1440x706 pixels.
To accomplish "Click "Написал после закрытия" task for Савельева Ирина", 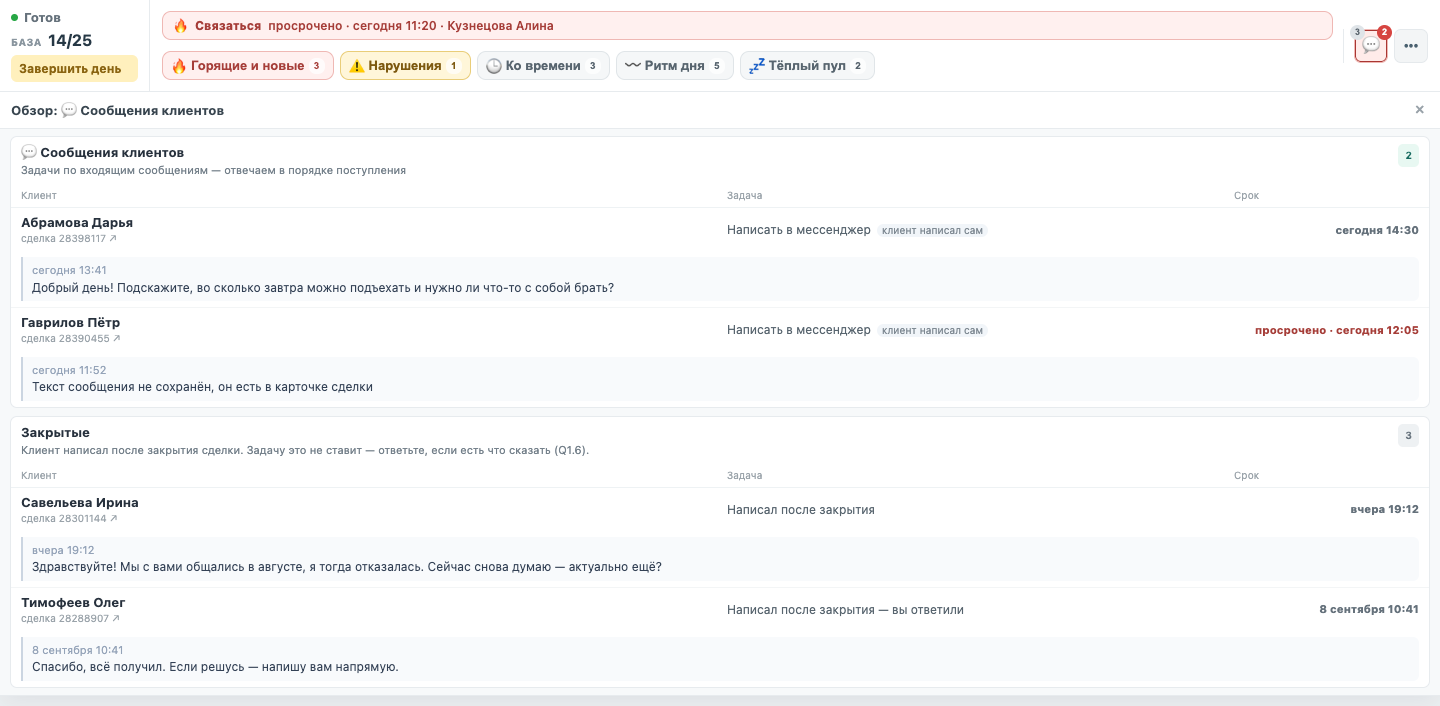I will click(x=801, y=510).
